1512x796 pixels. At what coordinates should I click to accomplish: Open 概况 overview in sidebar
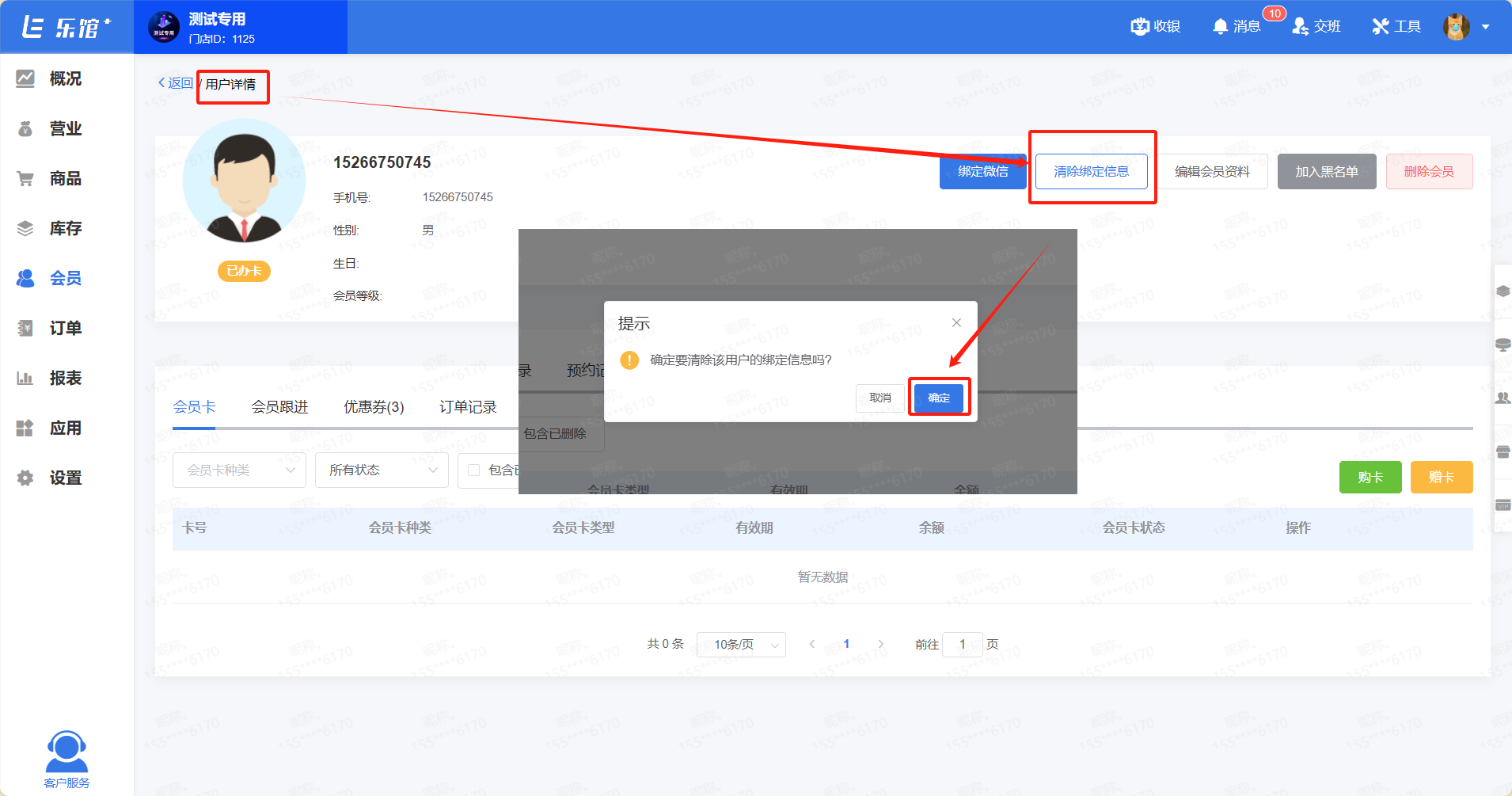click(x=25, y=78)
